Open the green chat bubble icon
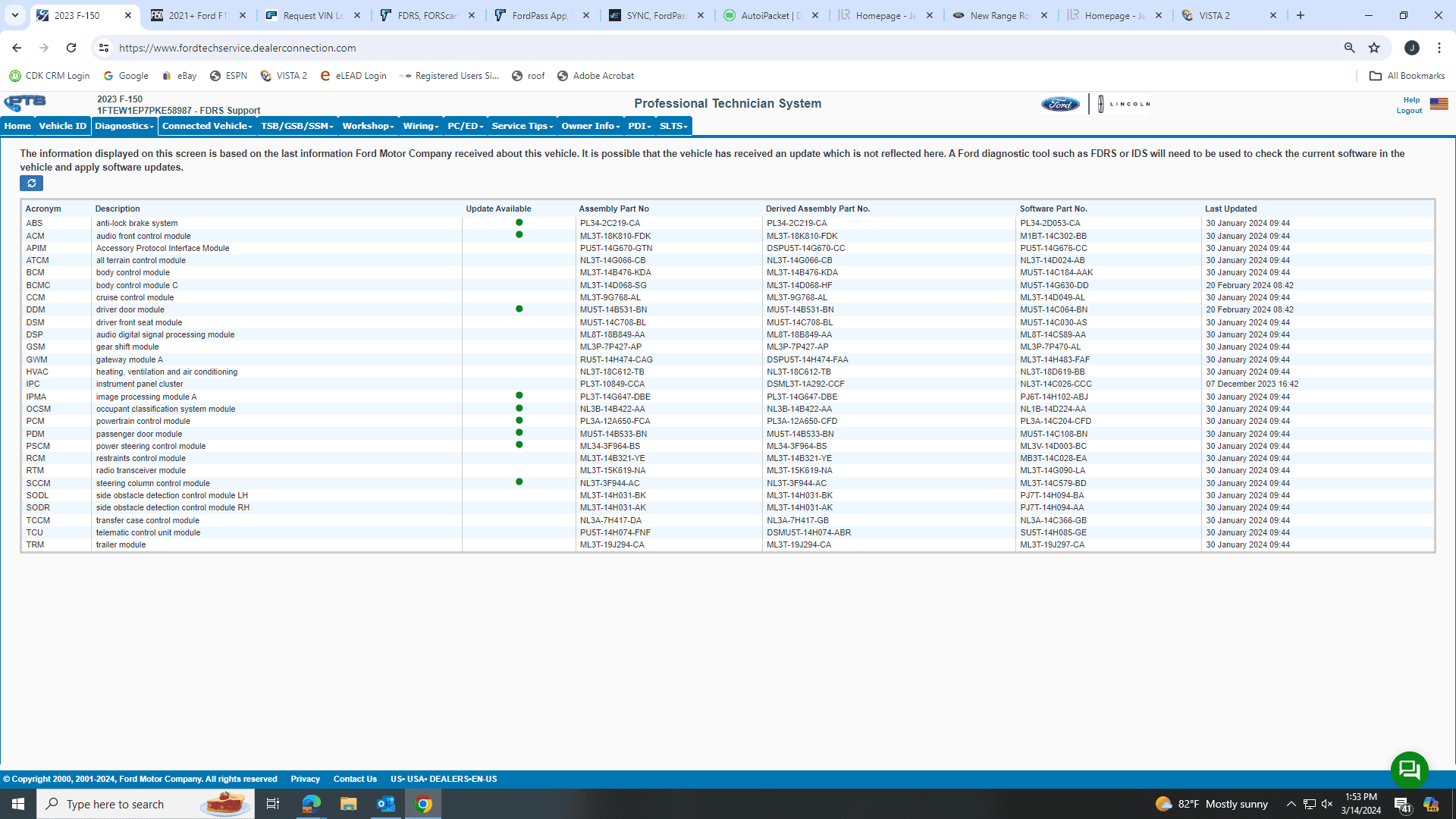1456x819 pixels. 1409,770
